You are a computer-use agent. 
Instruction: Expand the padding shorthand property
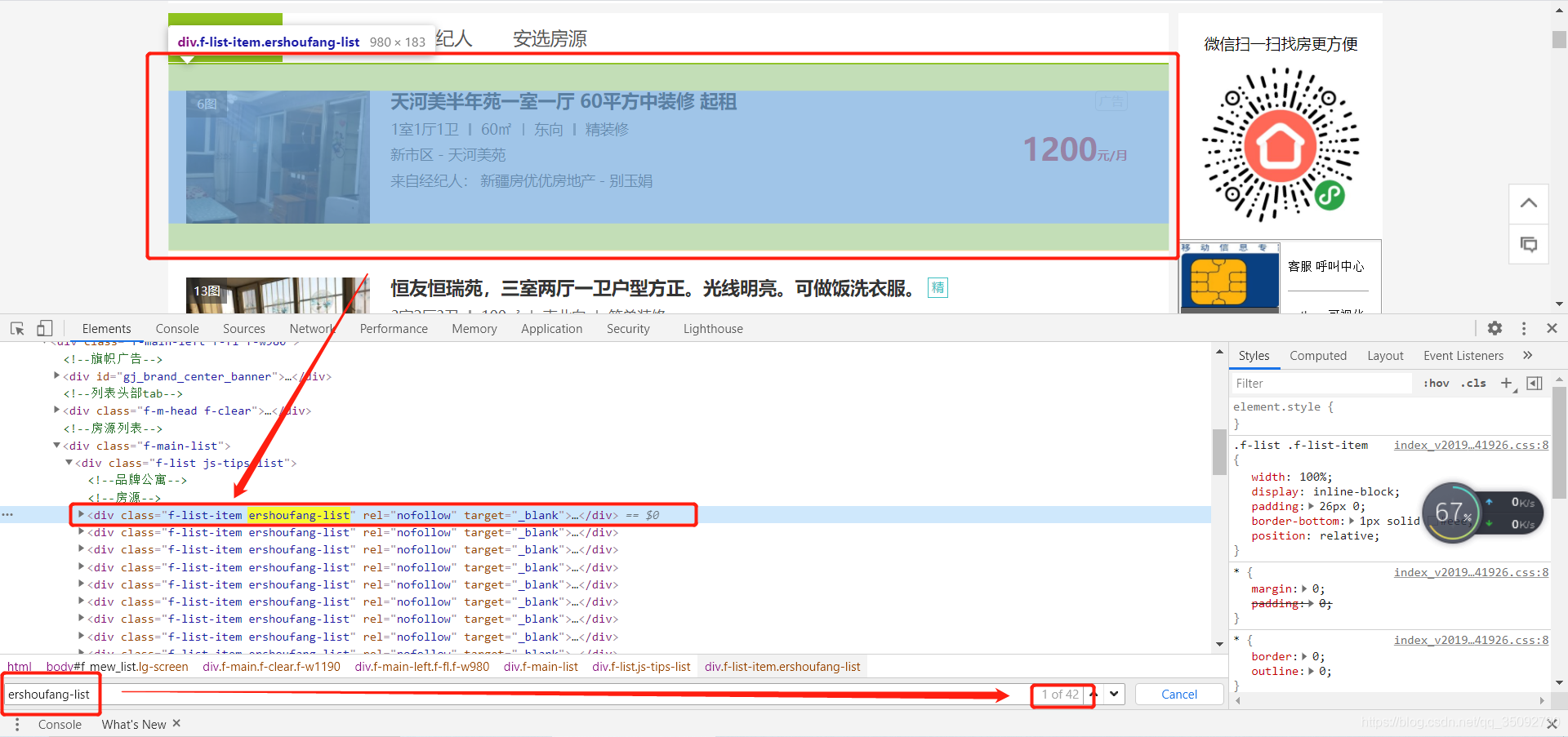[1311, 506]
